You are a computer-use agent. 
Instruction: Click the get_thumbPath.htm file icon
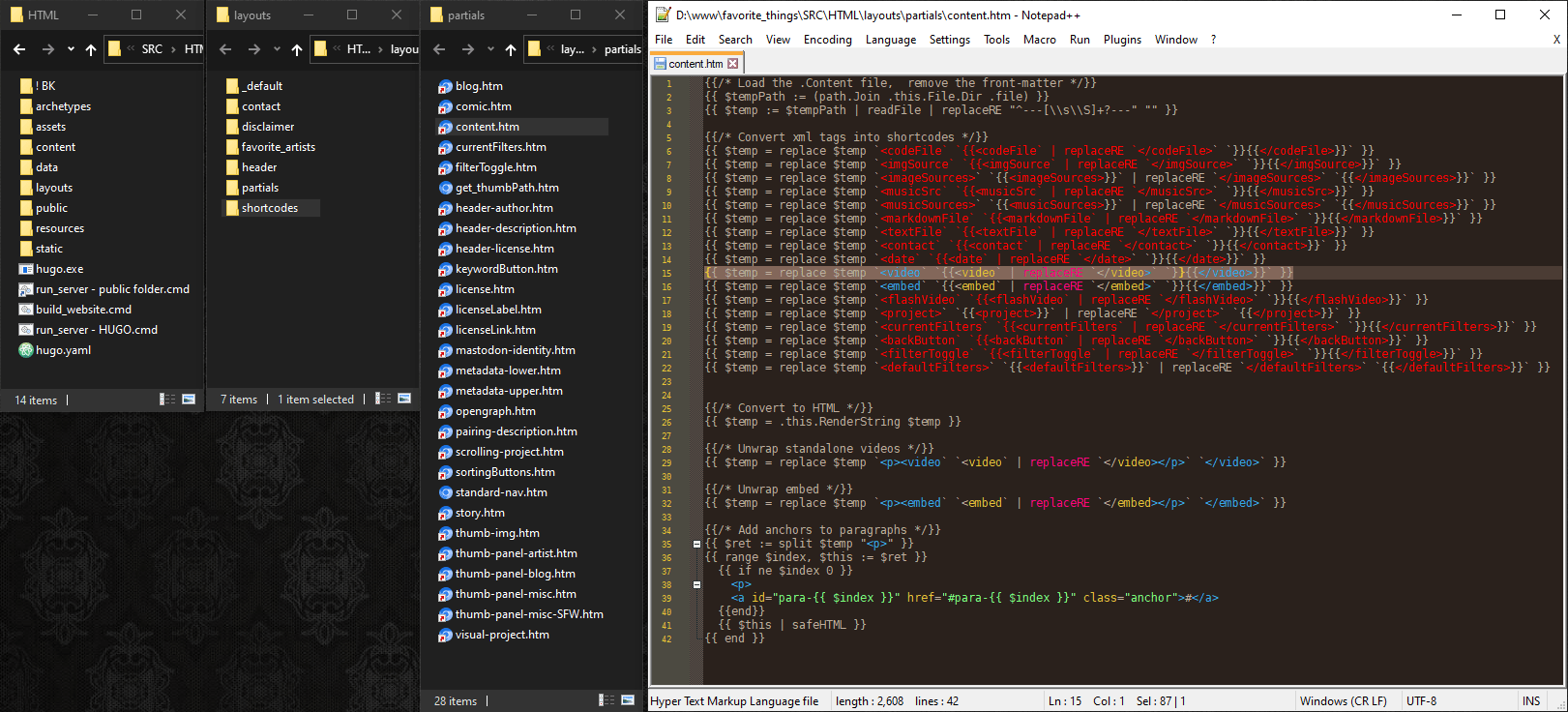[x=445, y=188]
